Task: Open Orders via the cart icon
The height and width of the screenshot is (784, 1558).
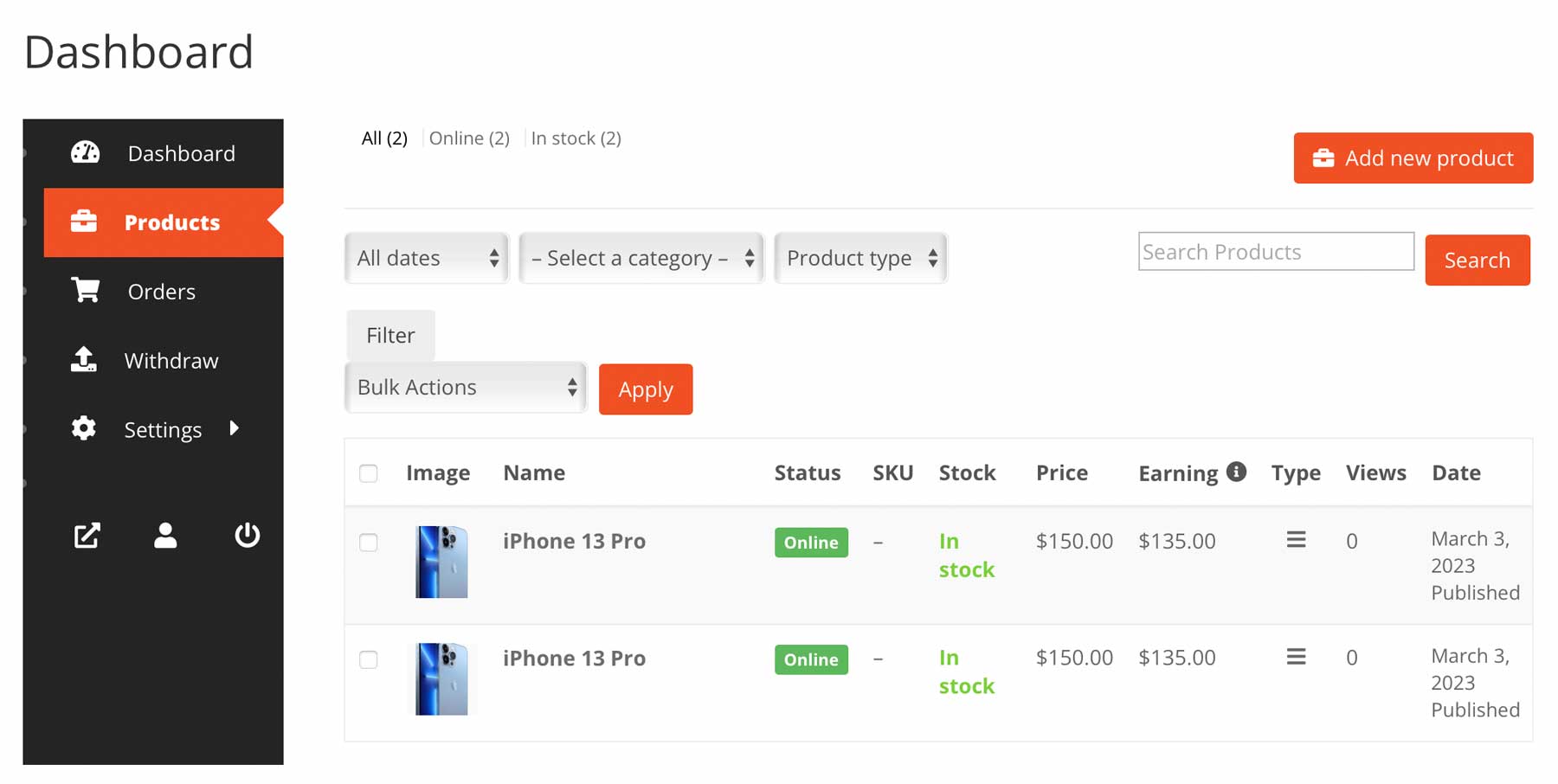Action: 84,291
